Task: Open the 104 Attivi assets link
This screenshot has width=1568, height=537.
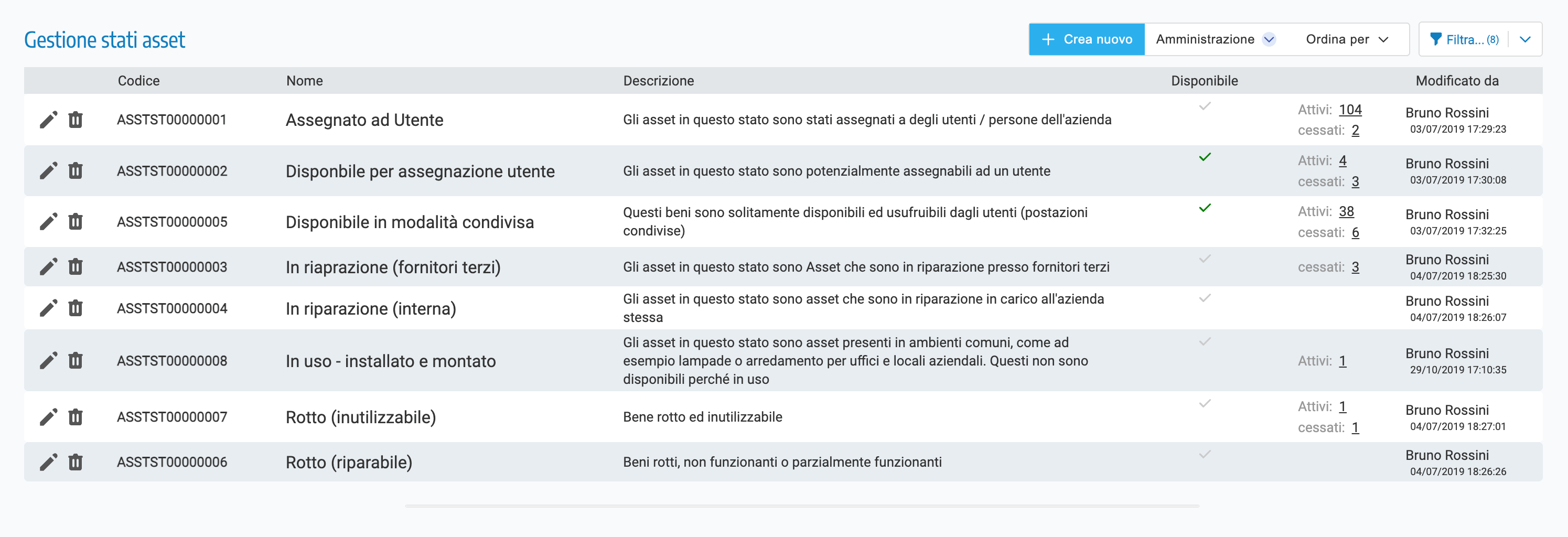Action: pos(1349,110)
